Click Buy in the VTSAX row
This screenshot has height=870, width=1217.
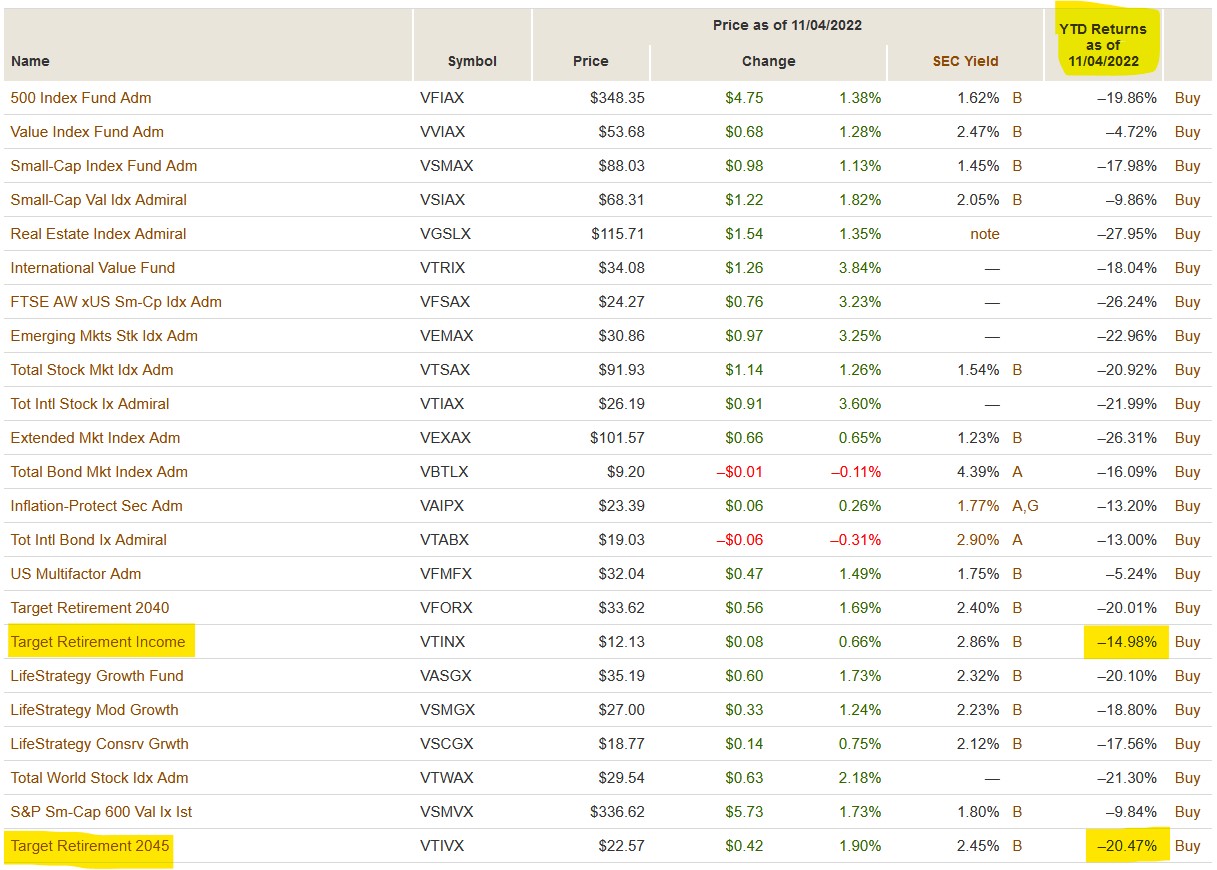click(1187, 370)
